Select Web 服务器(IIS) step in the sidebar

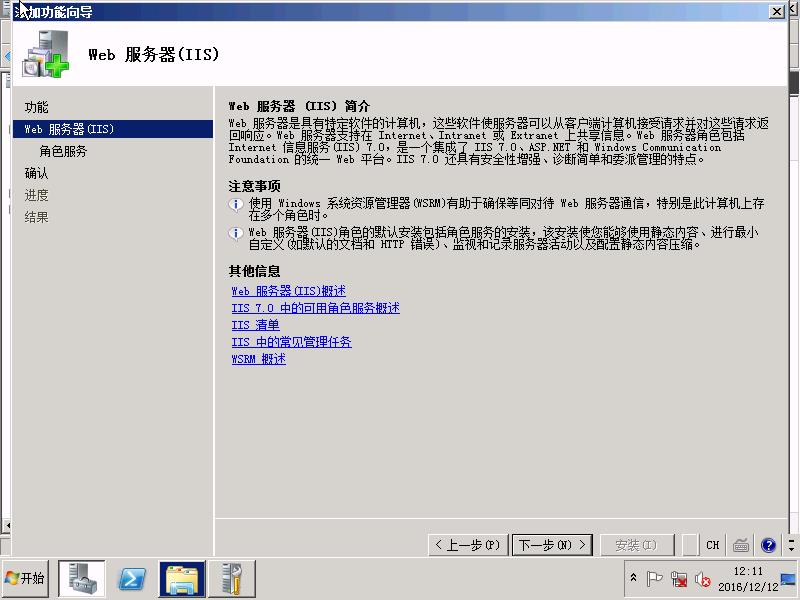[x=69, y=129]
